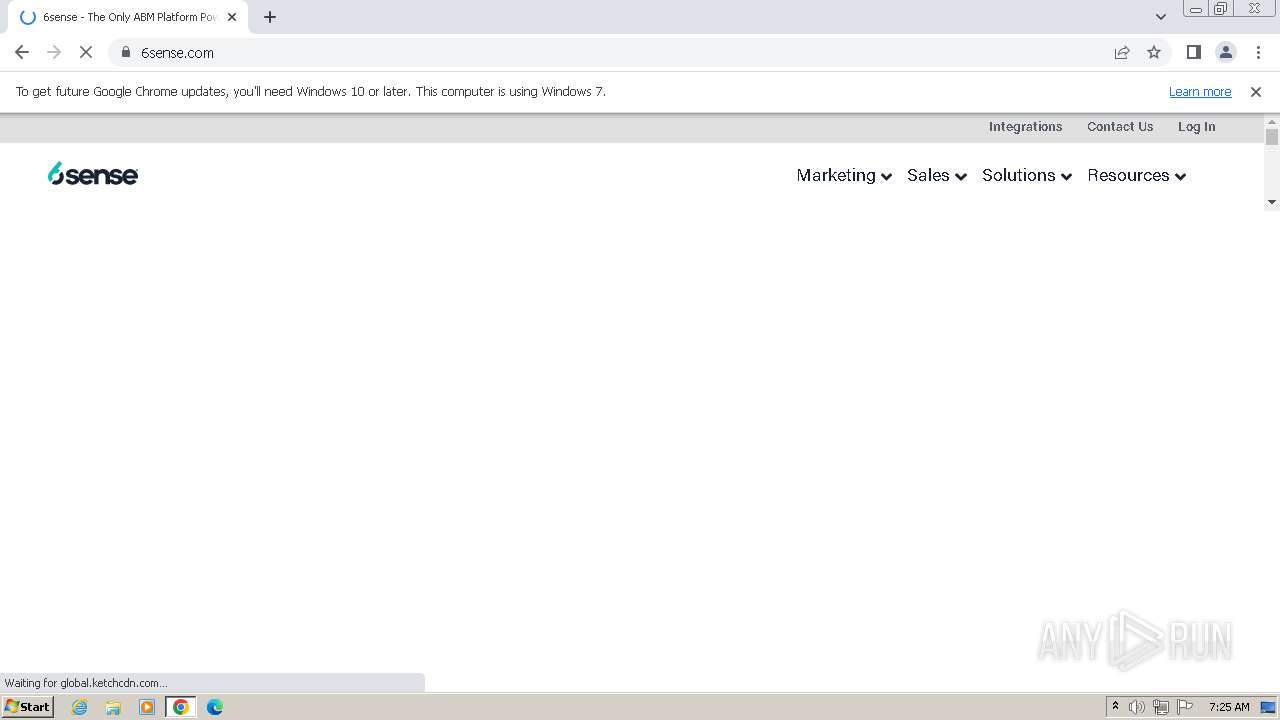Launch Microsoft Edge from taskbar

click(x=215, y=707)
